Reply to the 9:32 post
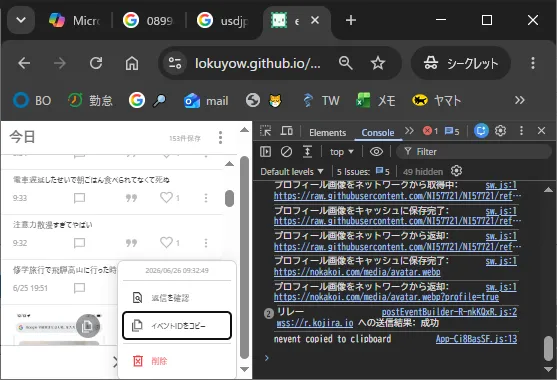Screen dimensions: 557x380 (x=79, y=243)
